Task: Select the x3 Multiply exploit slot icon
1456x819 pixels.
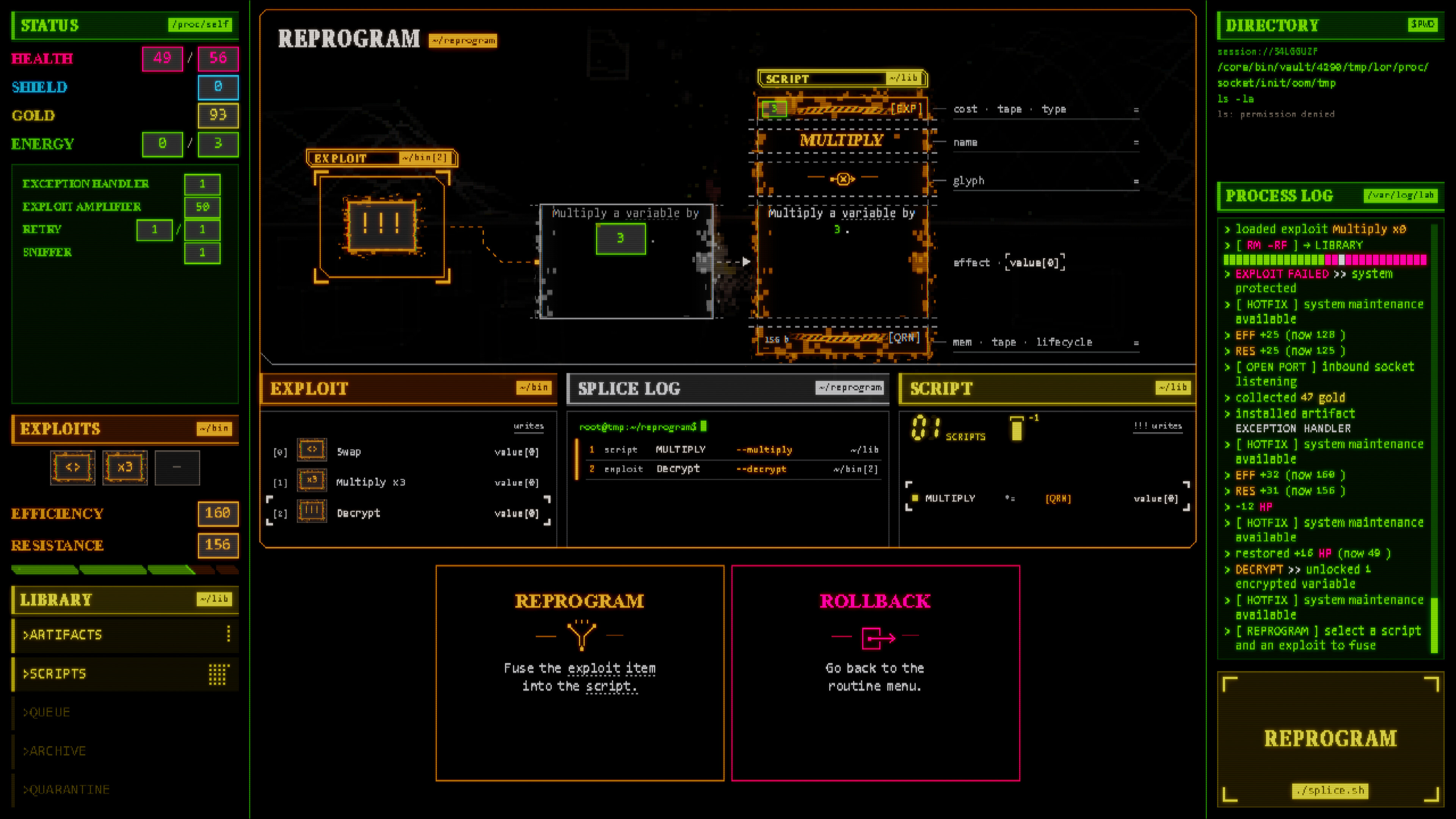Action: coord(125,468)
